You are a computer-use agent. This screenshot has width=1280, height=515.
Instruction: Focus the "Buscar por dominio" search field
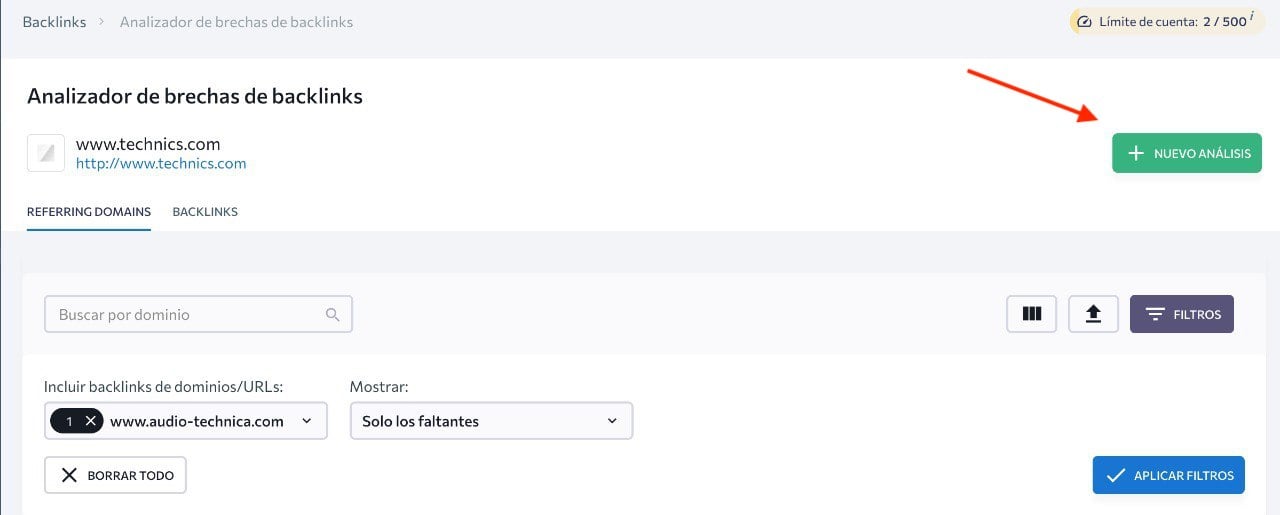click(x=188, y=315)
